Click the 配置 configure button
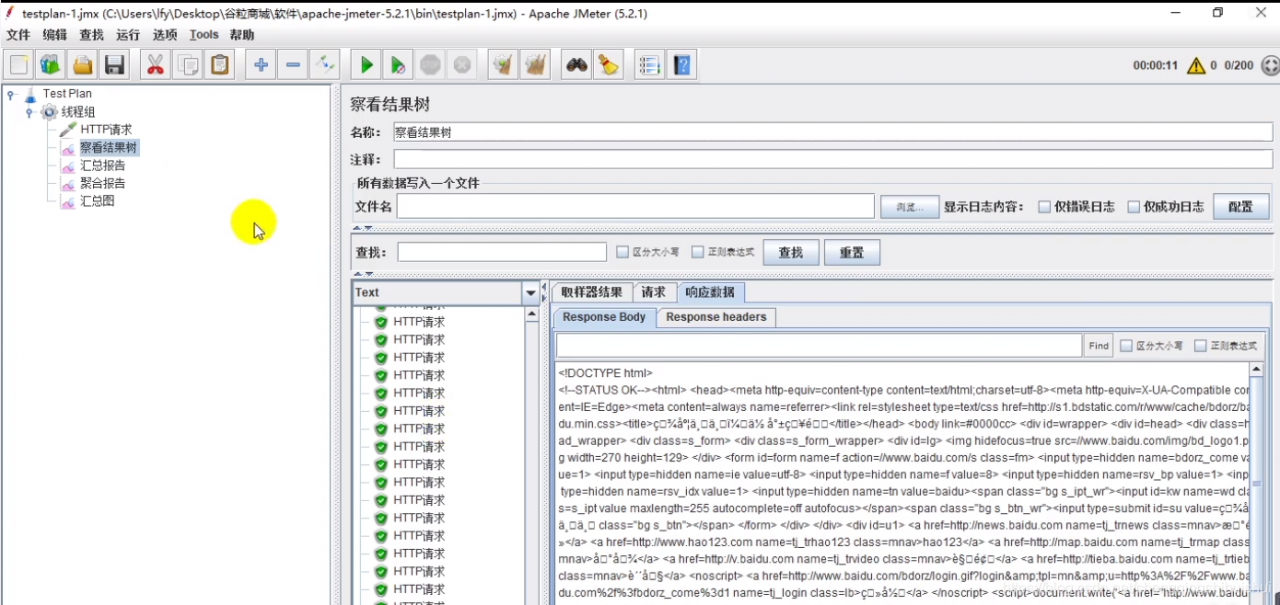Image resolution: width=1280 pixels, height=605 pixels. click(x=1241, y=207)
